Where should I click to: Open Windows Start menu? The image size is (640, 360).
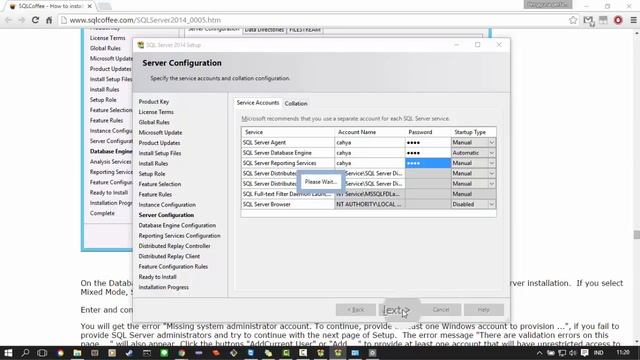pos(8,353)
